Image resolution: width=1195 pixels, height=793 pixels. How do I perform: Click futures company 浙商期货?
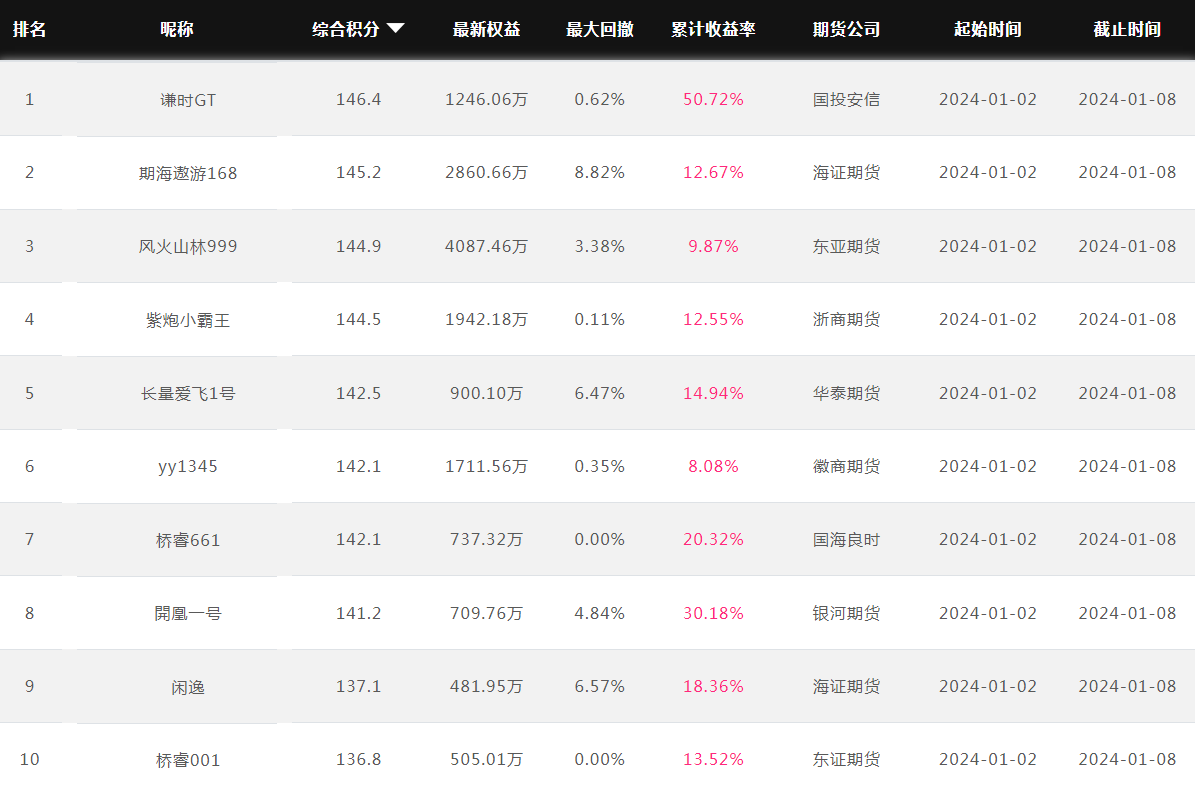846,319
